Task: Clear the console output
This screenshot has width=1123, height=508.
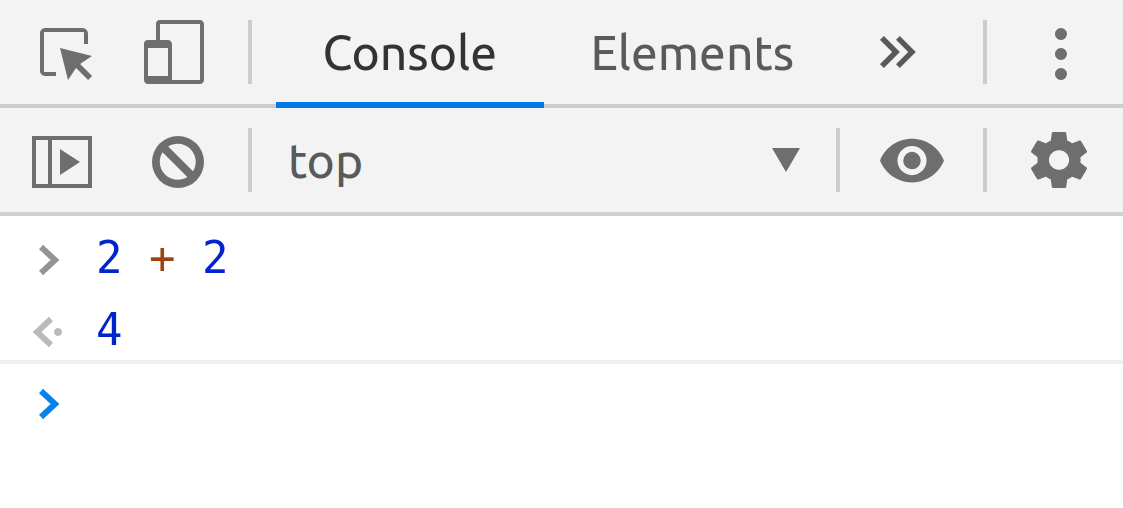Action: click(178, 161)
